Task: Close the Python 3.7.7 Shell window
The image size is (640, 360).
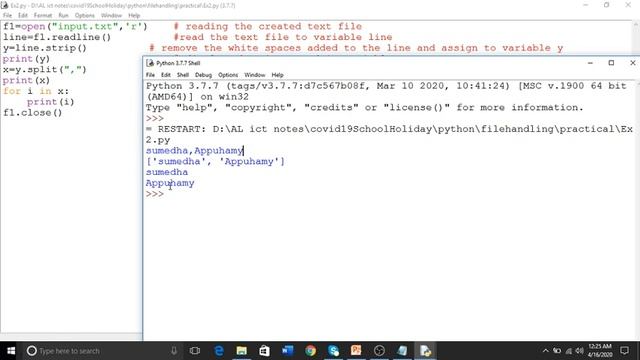Action: point(632,63)
